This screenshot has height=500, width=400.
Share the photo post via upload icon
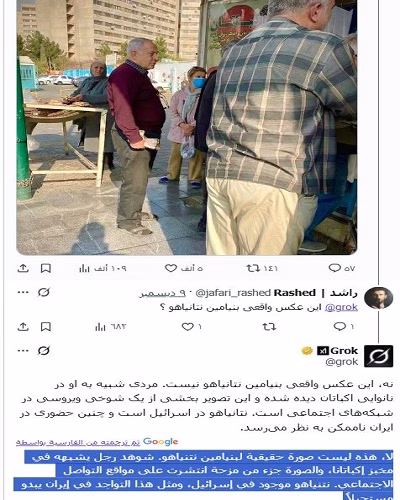(x=23, y=268)
